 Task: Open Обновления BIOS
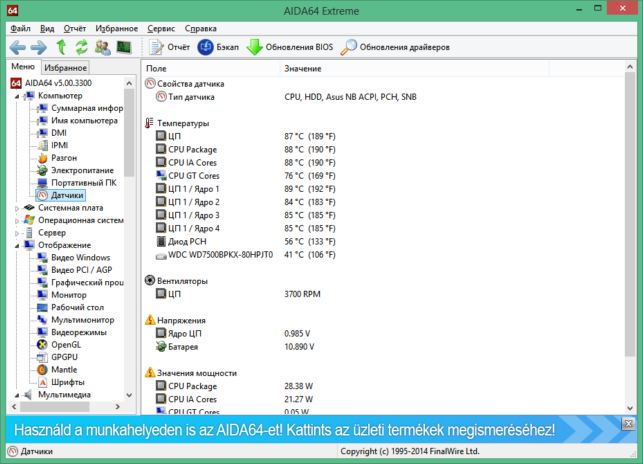pyautogui.click(x=290, y=48)
